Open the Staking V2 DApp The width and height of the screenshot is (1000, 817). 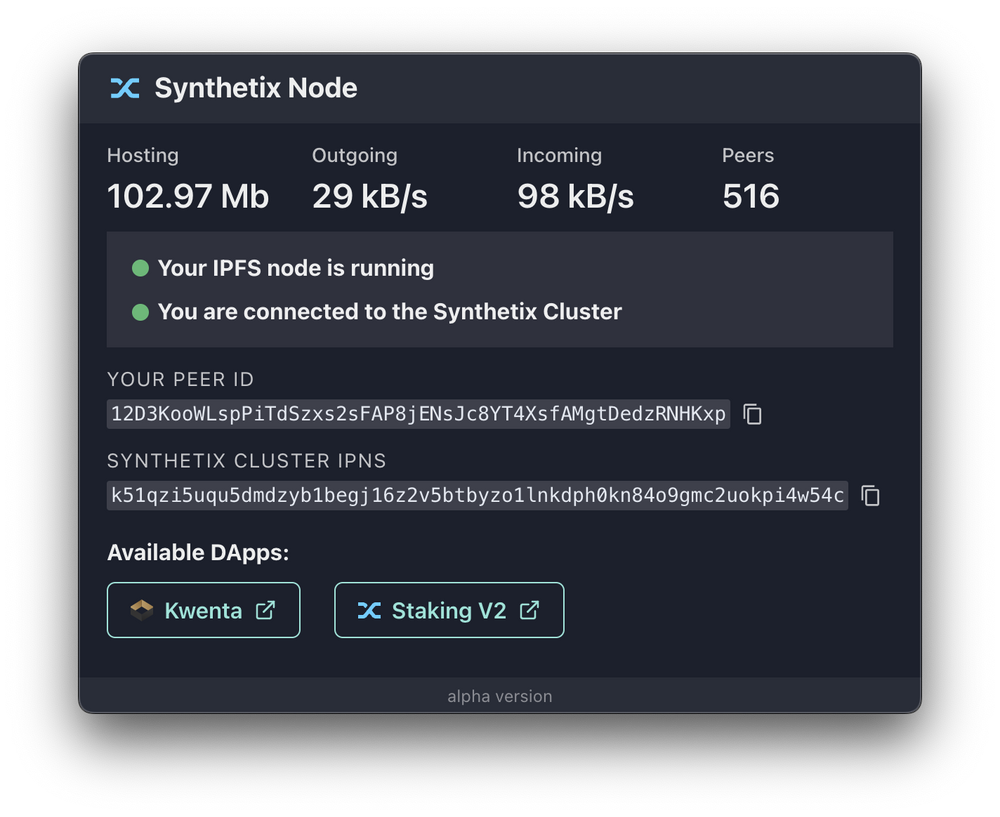click(448, 610)
